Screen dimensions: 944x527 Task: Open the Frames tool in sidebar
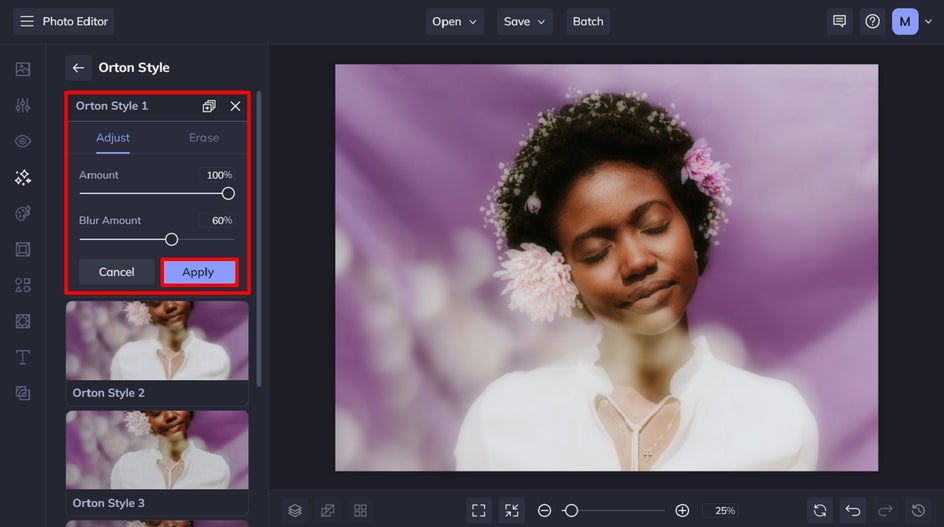(23, 249)
